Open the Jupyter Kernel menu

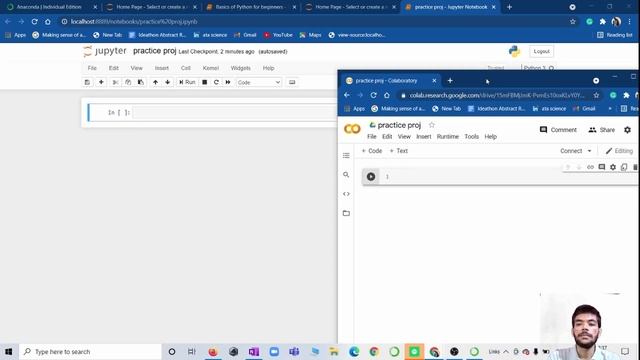tap(211, 68)
